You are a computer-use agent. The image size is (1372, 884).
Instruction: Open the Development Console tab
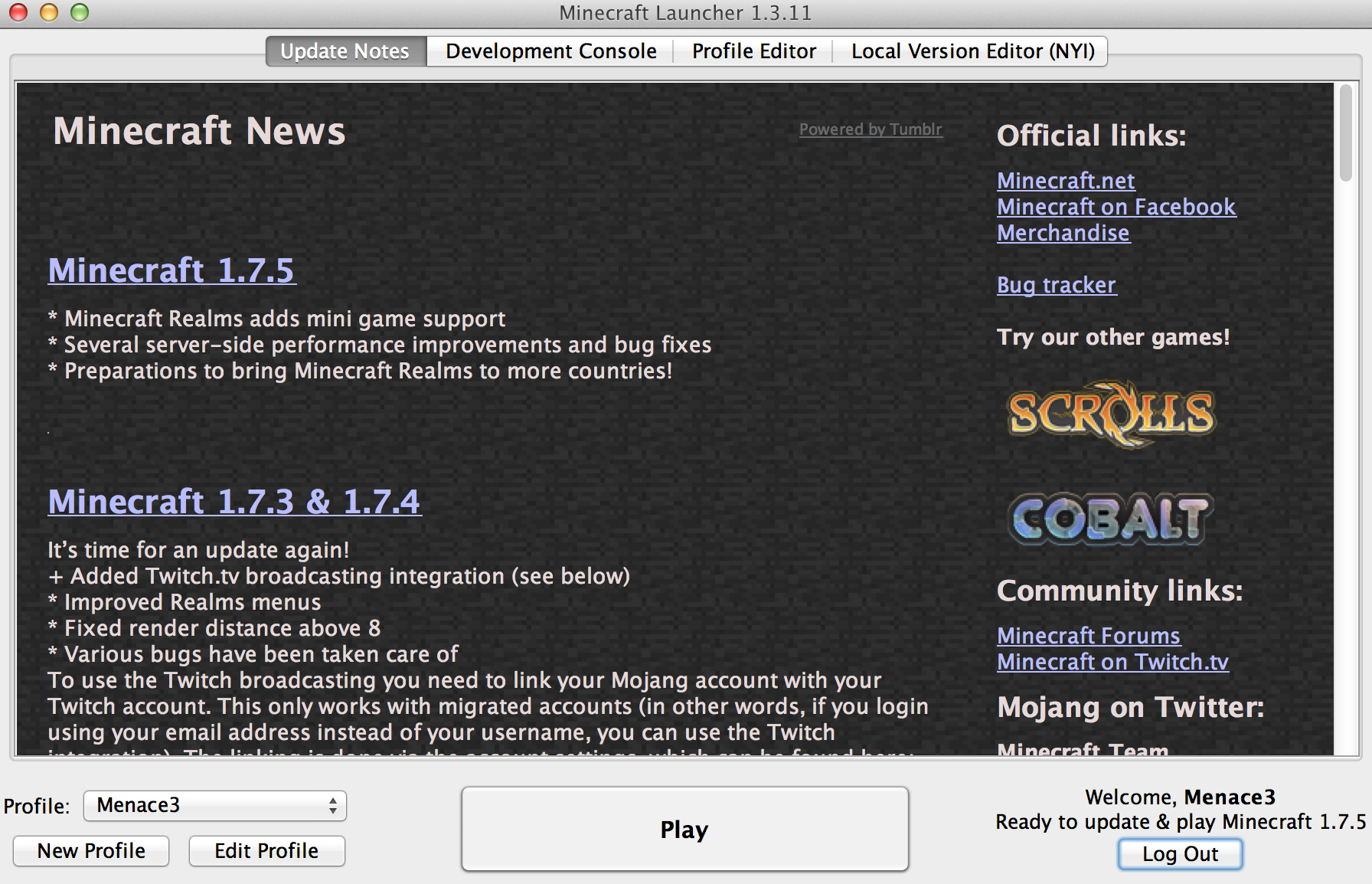pos(551,51)
